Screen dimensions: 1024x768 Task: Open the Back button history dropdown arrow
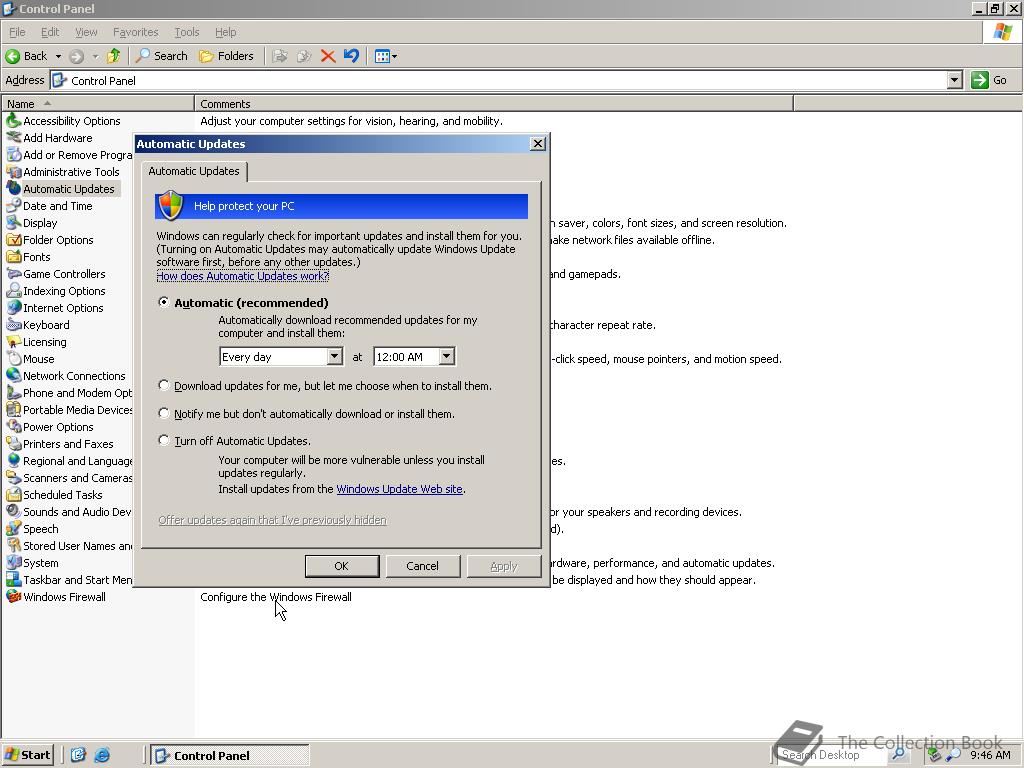click(58, 56)
